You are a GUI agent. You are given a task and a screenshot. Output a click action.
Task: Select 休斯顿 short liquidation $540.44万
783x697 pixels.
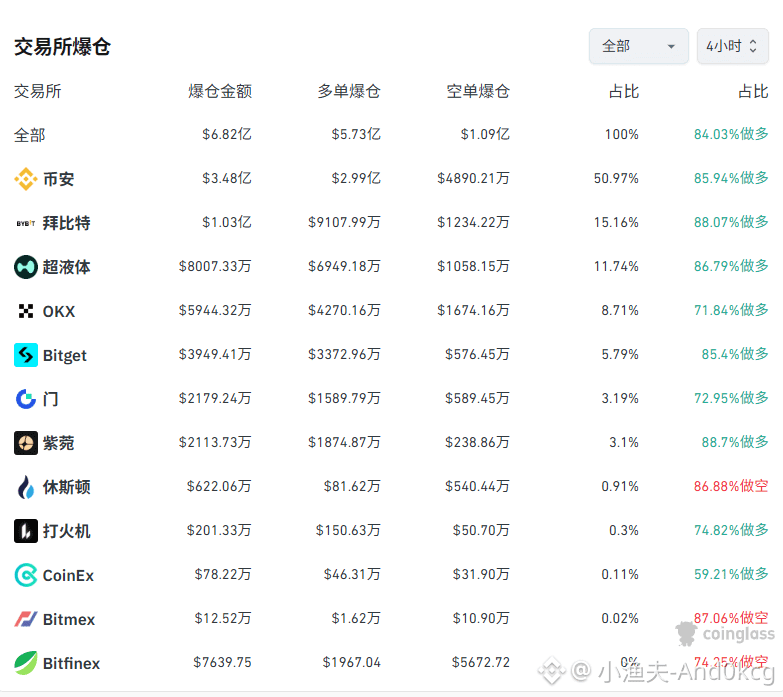(x=477, y=486)
